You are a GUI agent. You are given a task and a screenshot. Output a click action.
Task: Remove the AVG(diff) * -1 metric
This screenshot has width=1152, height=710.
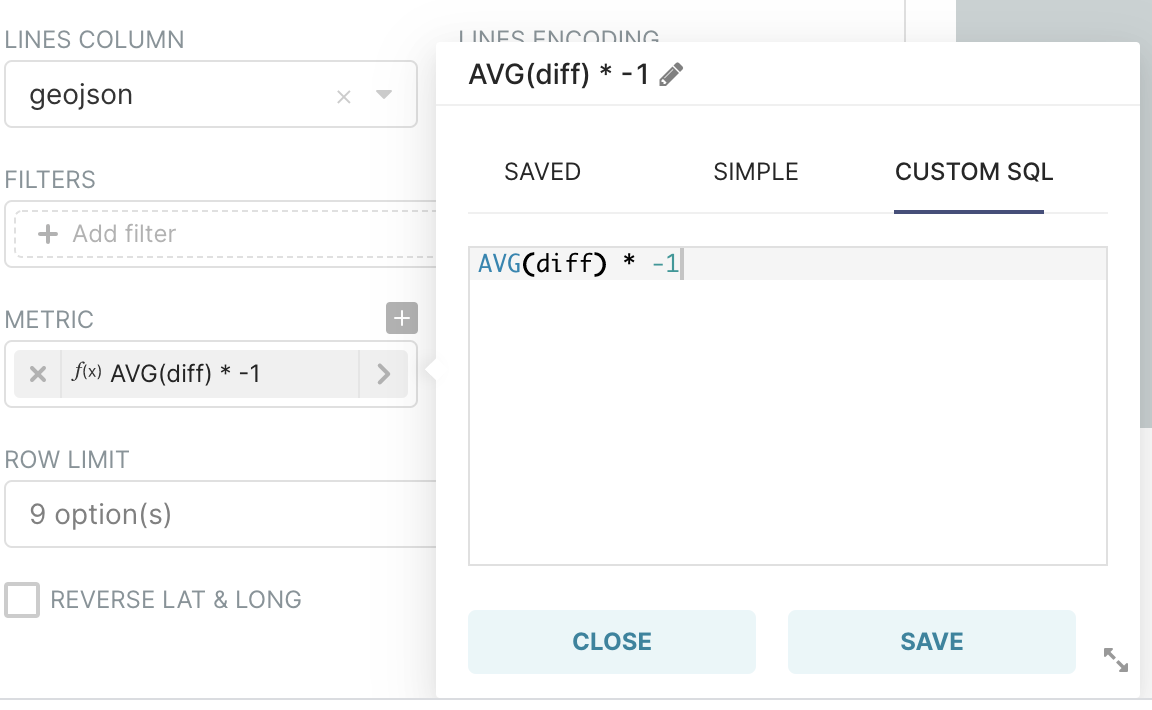38,374
